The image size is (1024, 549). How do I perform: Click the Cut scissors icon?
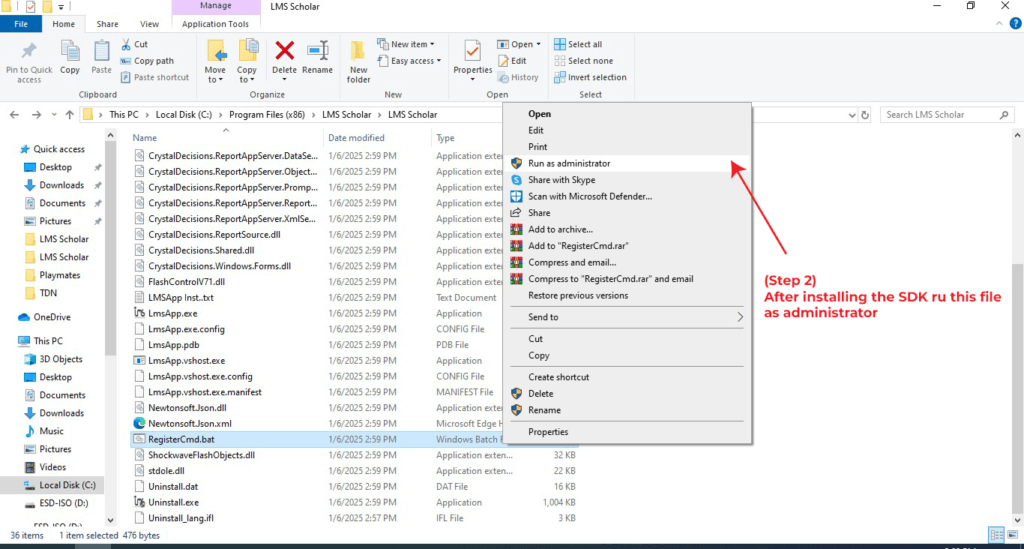pos(126,44)
